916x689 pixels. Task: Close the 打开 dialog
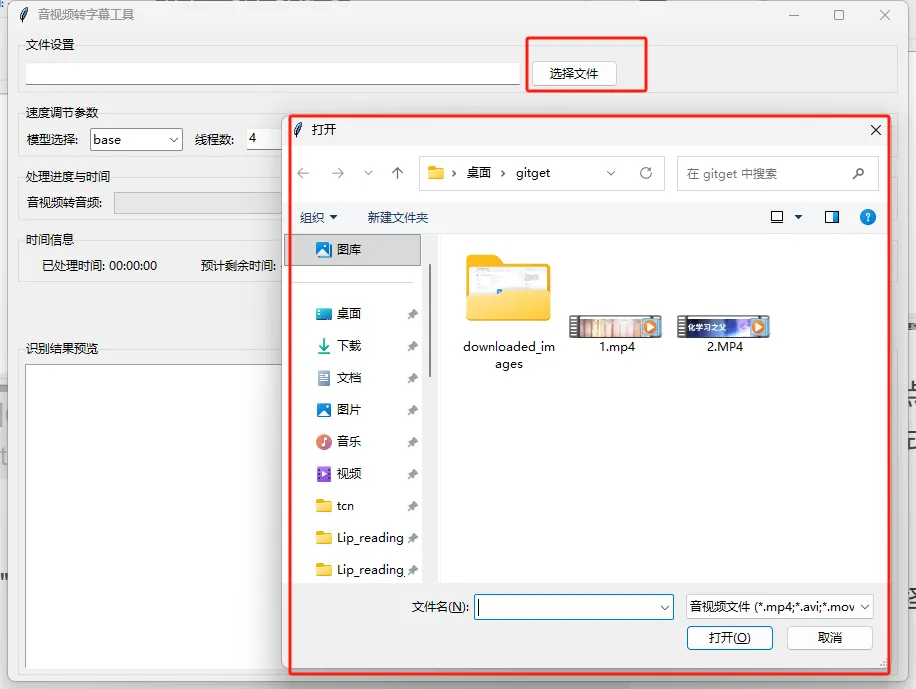876,130
